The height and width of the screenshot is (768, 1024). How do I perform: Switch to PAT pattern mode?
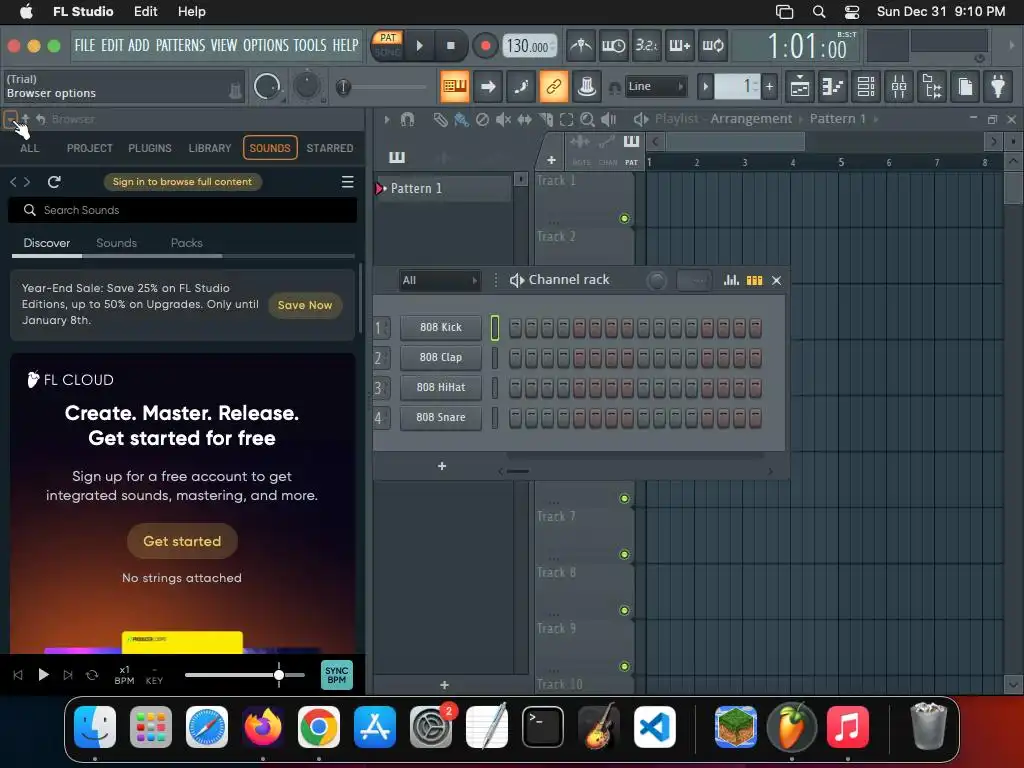(x=388, y=38)
